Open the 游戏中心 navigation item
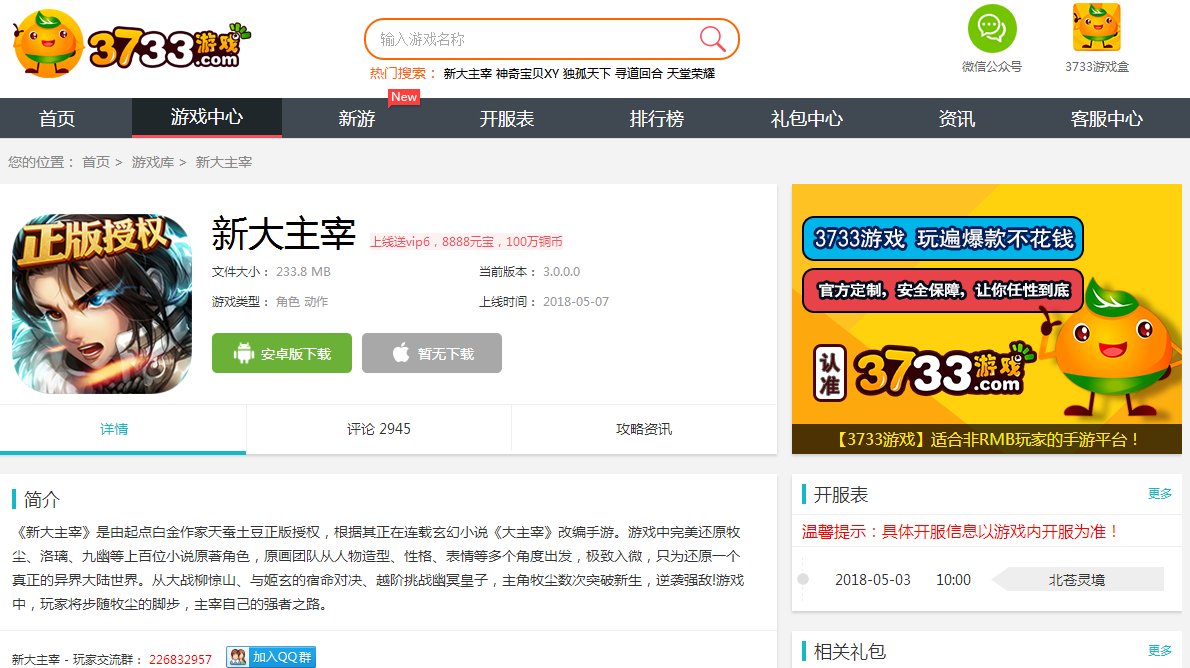This screenshot has height=668, width=1190. tap(207, 118)
